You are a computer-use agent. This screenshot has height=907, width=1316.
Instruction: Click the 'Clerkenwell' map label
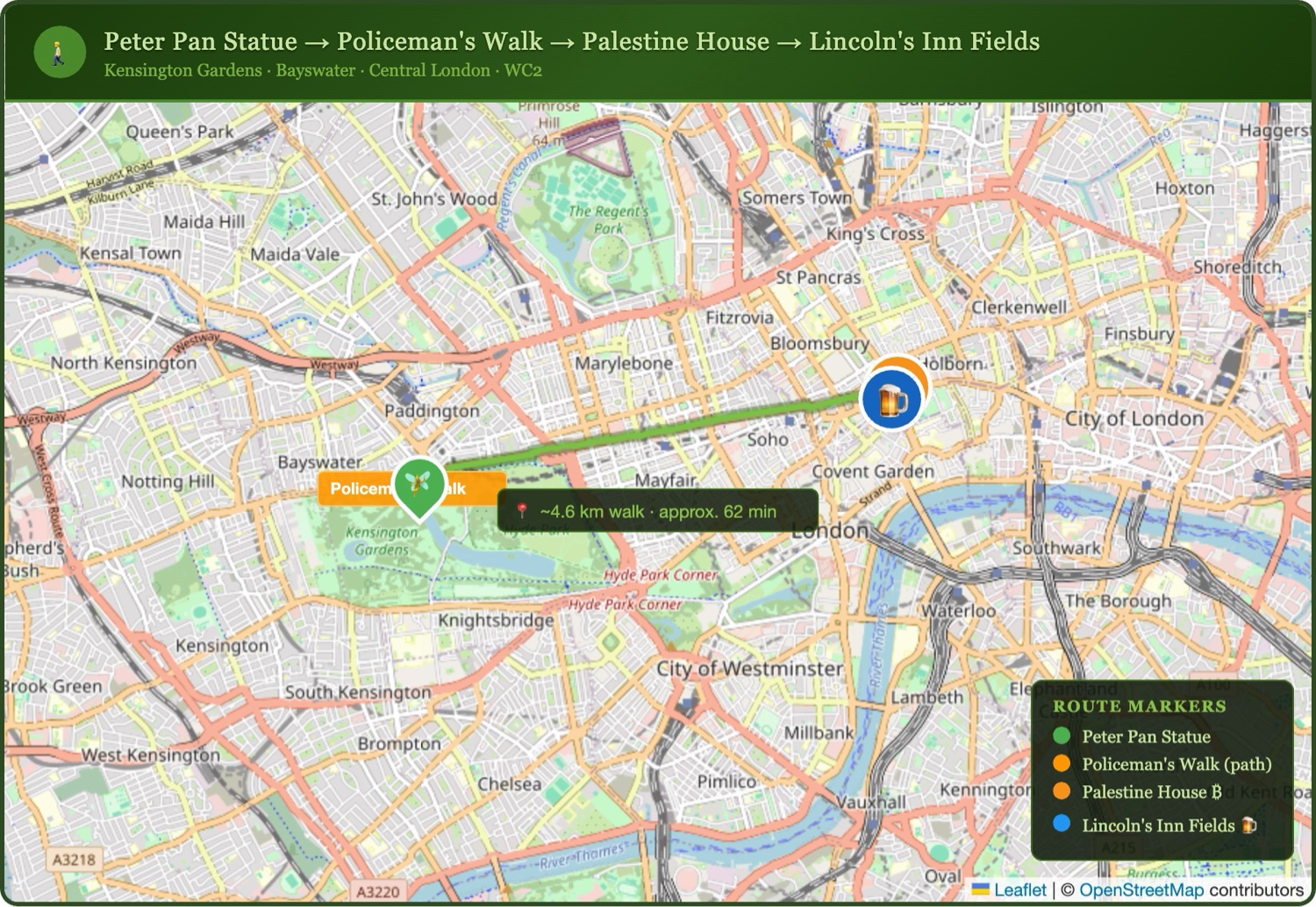1019,307
